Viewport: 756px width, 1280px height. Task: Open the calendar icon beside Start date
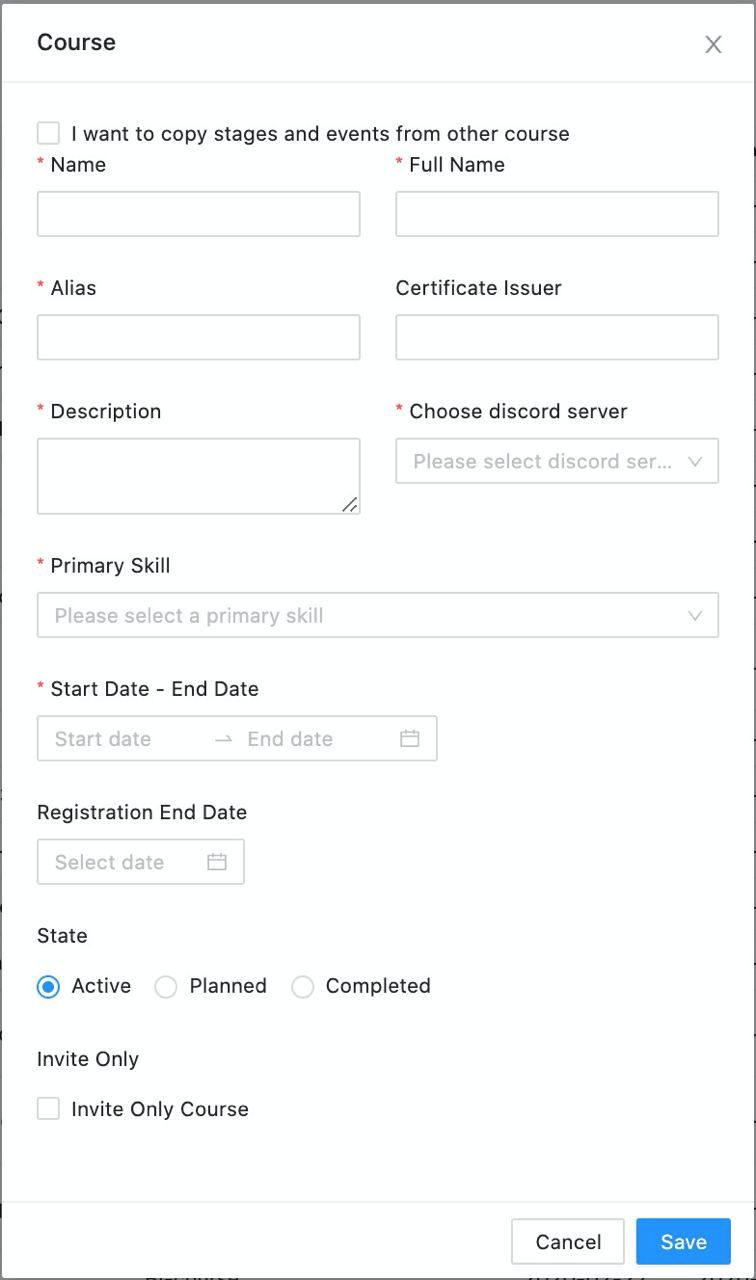coord(410,738)
